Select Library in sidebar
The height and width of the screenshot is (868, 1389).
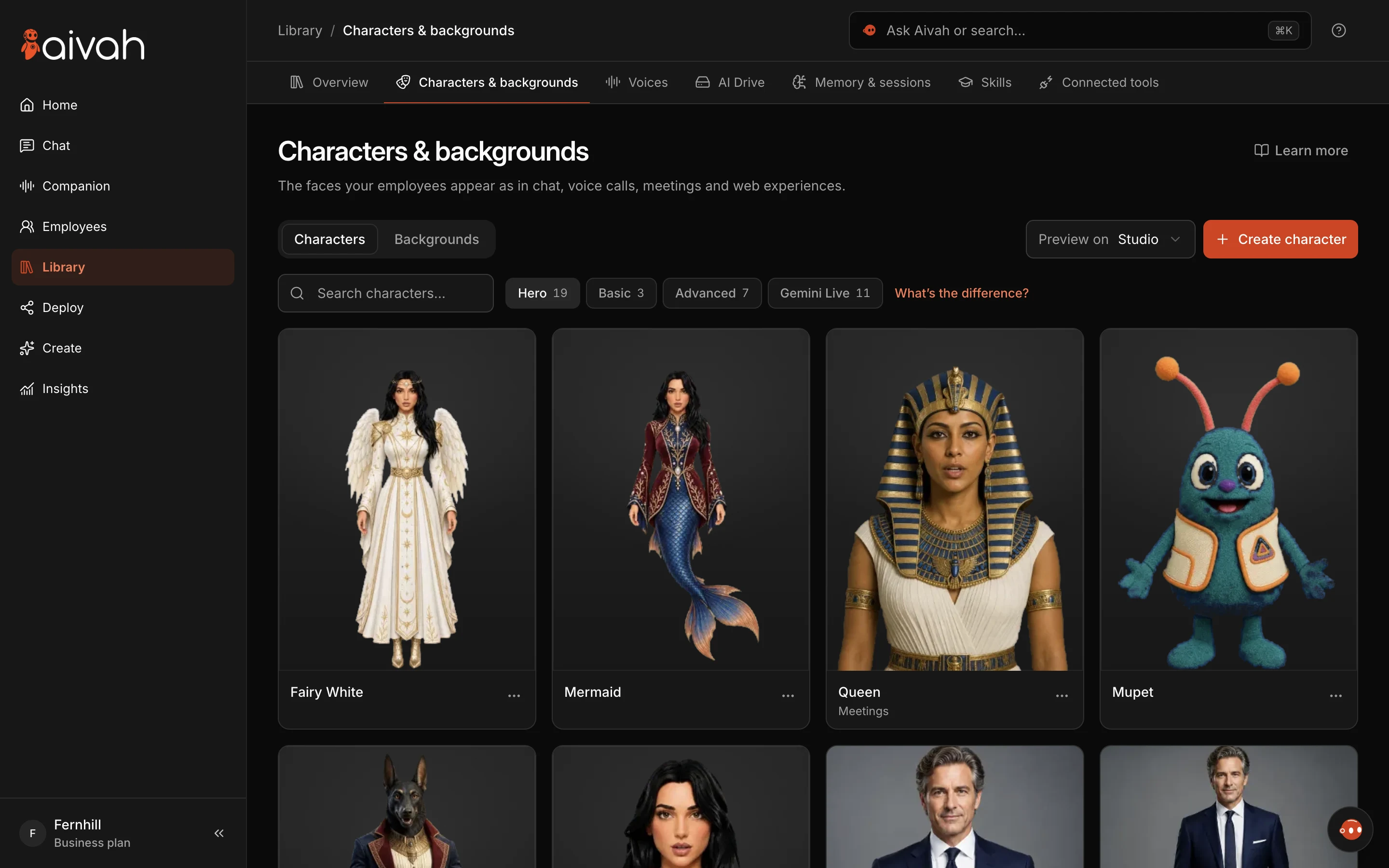tap(123, 267)
